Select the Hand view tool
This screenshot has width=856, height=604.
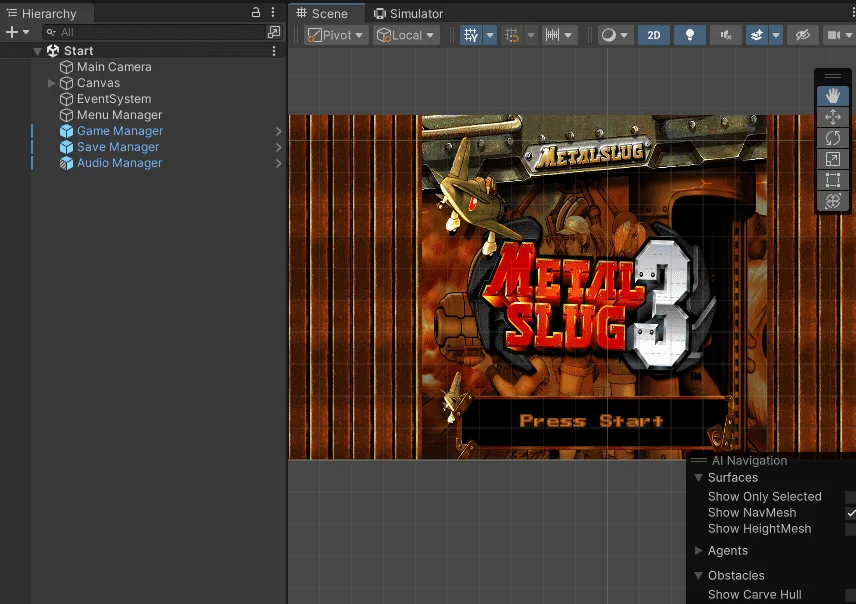click(x=833, y=96)
